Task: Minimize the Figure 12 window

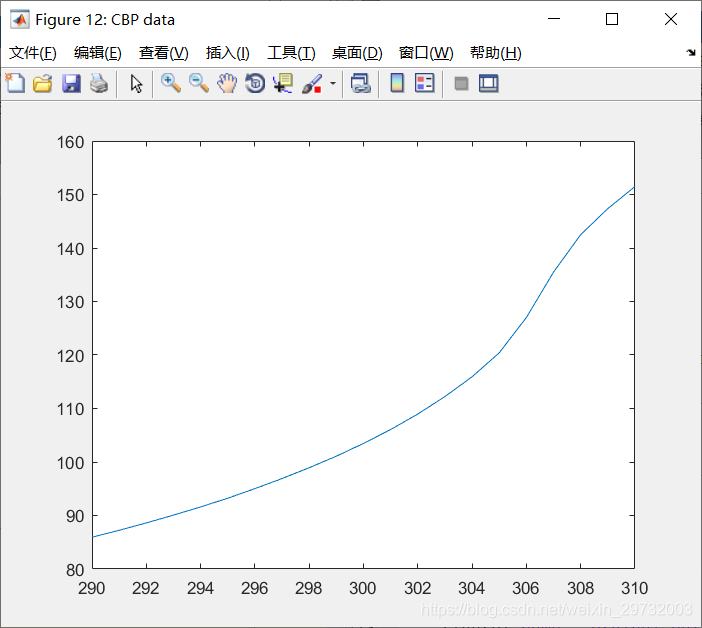Action: tap(554, 19)
